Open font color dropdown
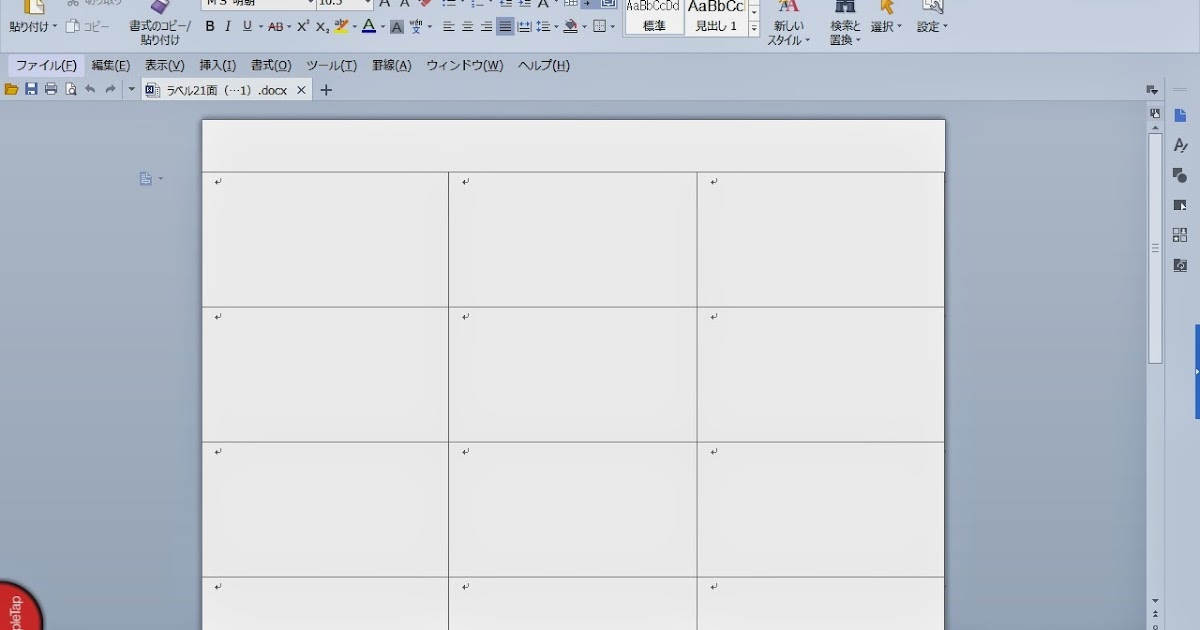This screenshot has height=630, width=1200. point(382,27)
